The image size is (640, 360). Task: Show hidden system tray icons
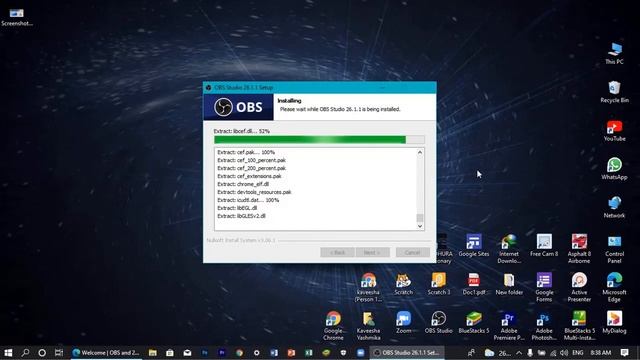click(519, 353)
